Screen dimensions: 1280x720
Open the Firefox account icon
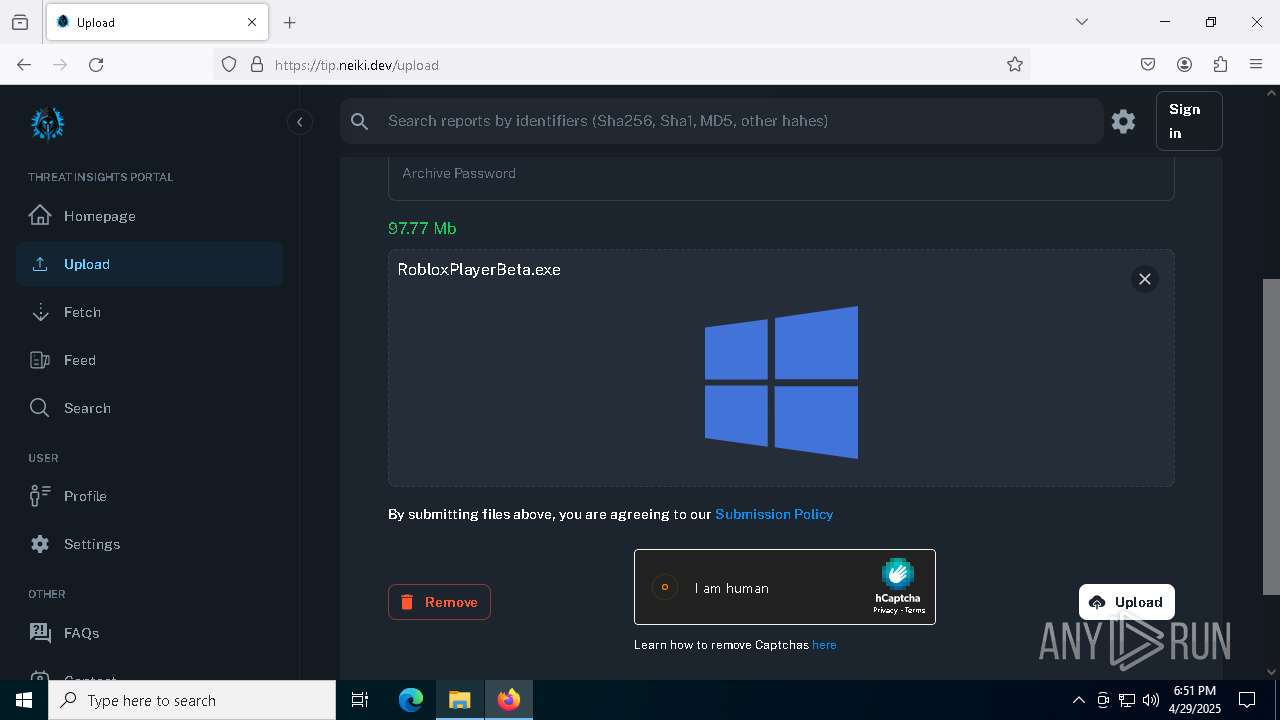1184,64
